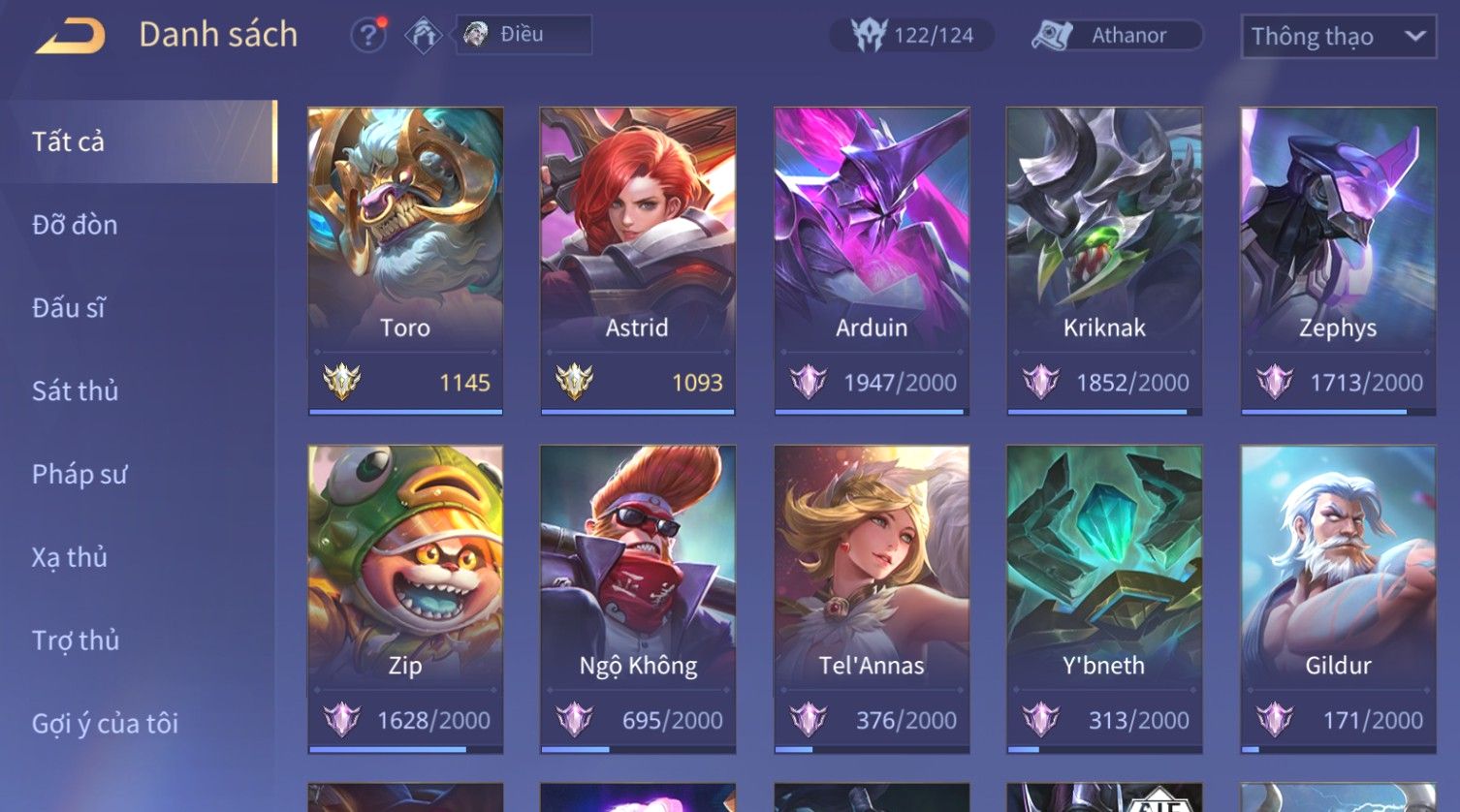Open the help question mark icon
The width and height of the screenshot is (1460, 812).
click(x=368, y=36)
